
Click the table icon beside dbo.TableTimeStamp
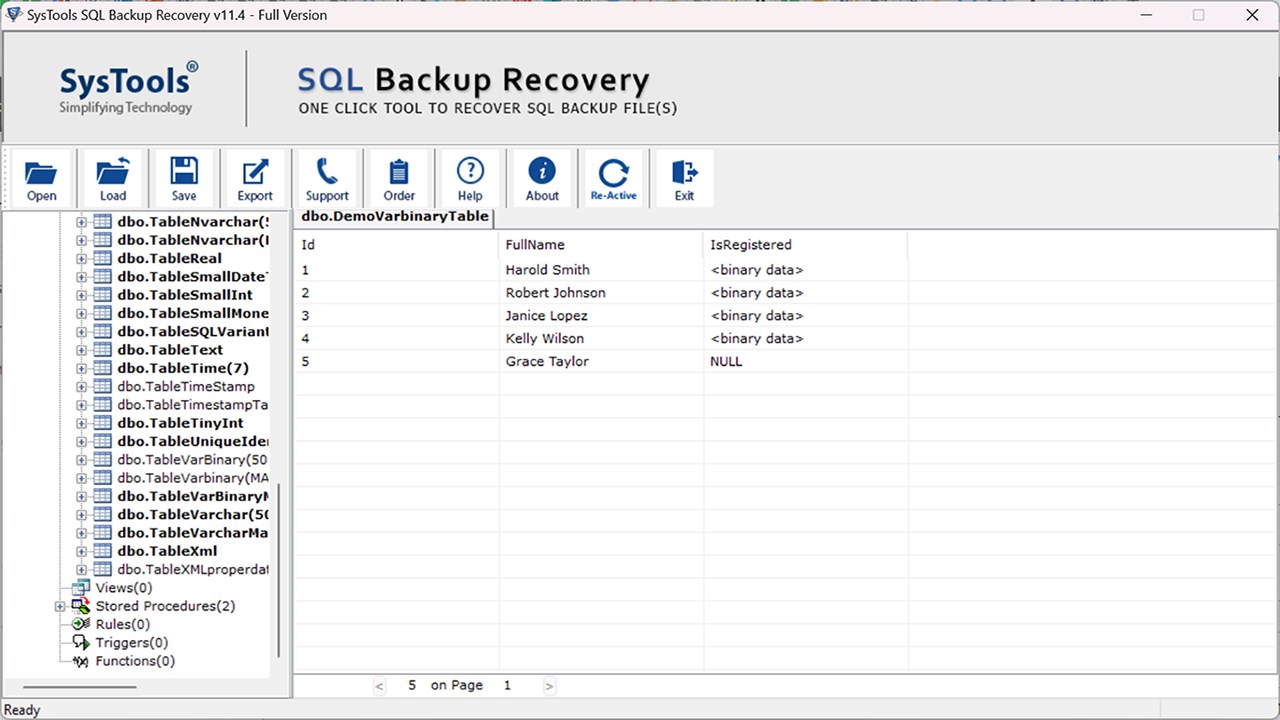pyautogui.click(x=102, y=386)
